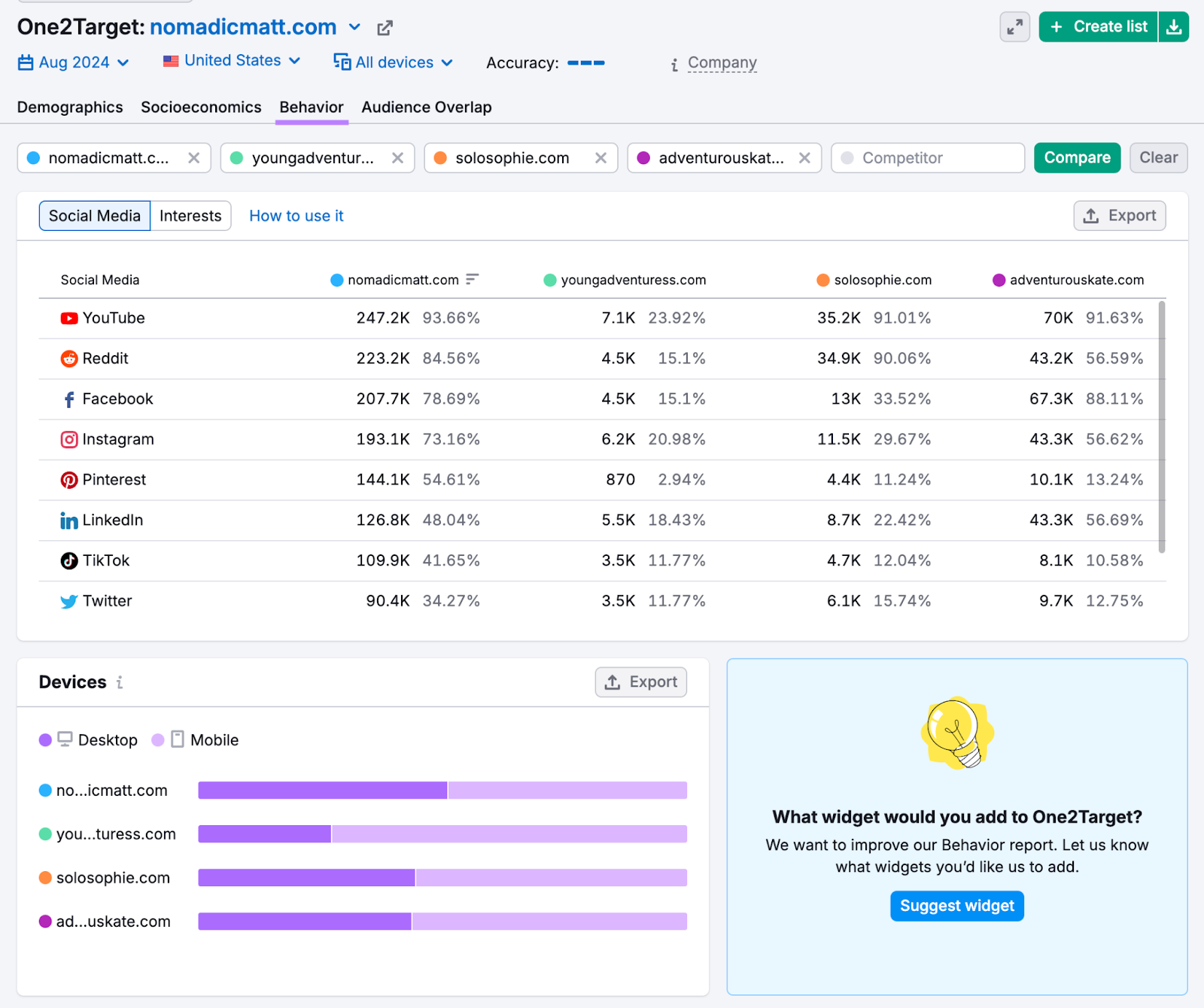Image resolution: width=1204 pixels, height=1008 pixels.
Task: Click the youngadventuress.com column header
Action: pos(625,280)
